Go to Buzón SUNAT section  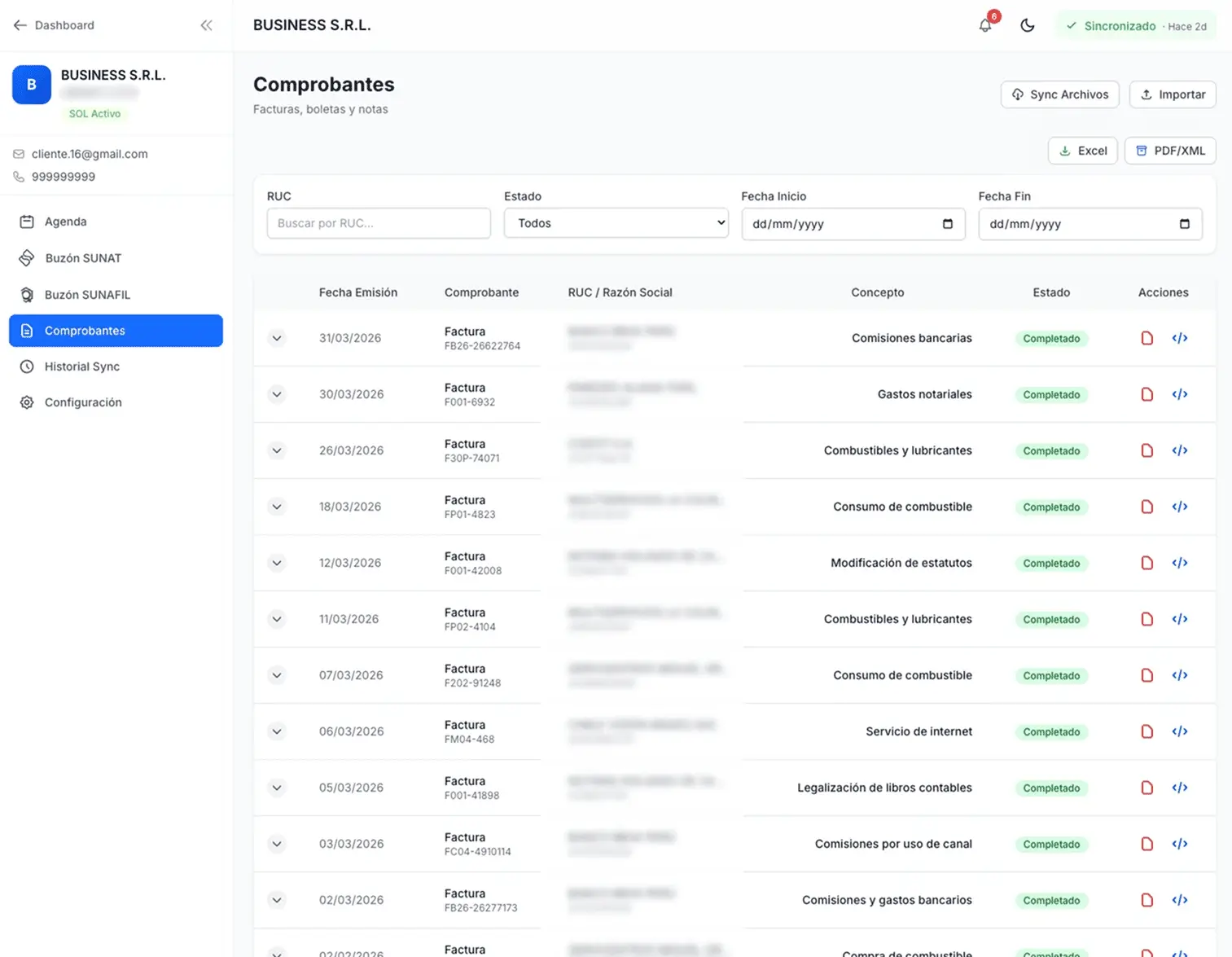(83, 258)
